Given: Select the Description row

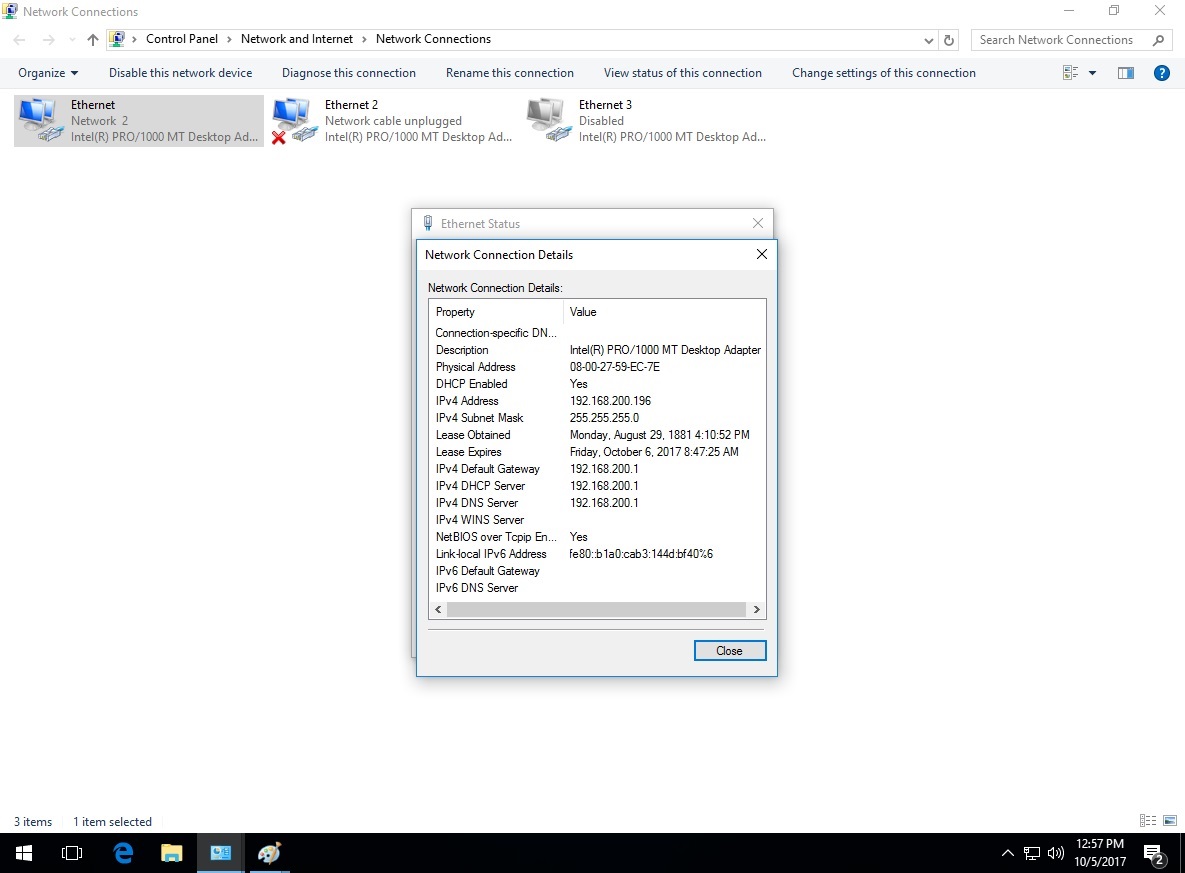Looking at the screenshot, I should click(x=597, y=350).
